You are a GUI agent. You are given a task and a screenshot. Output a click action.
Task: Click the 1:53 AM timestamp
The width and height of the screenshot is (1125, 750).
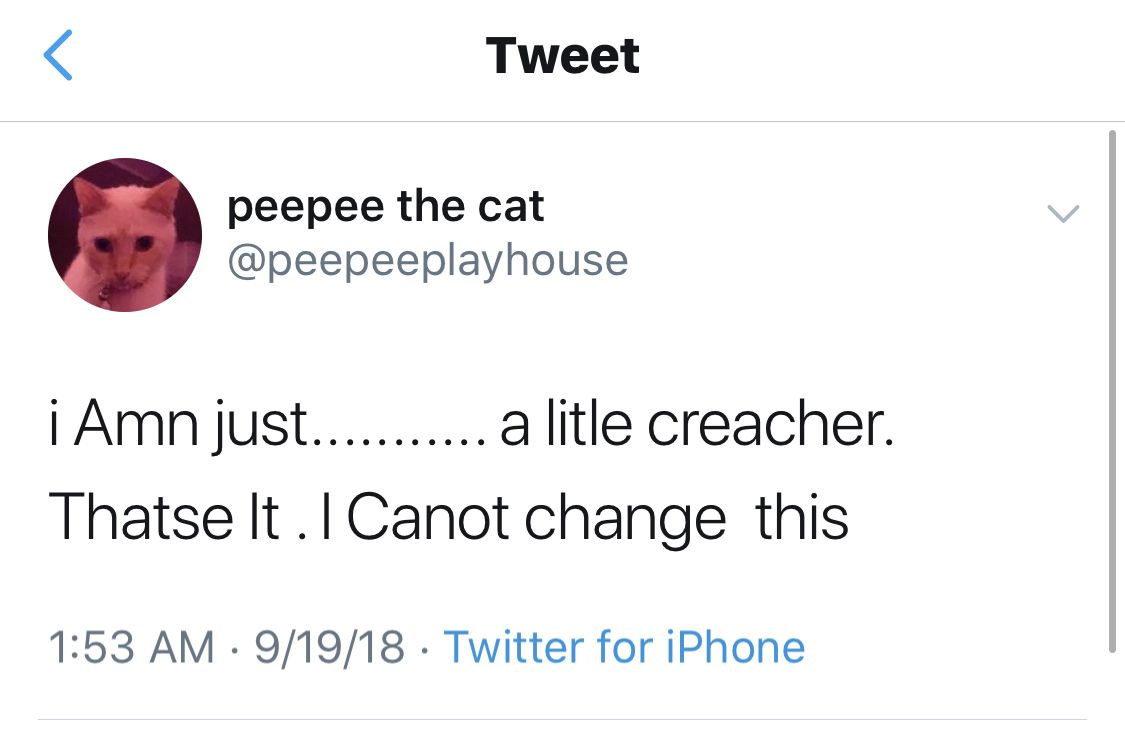coord(131,647)
